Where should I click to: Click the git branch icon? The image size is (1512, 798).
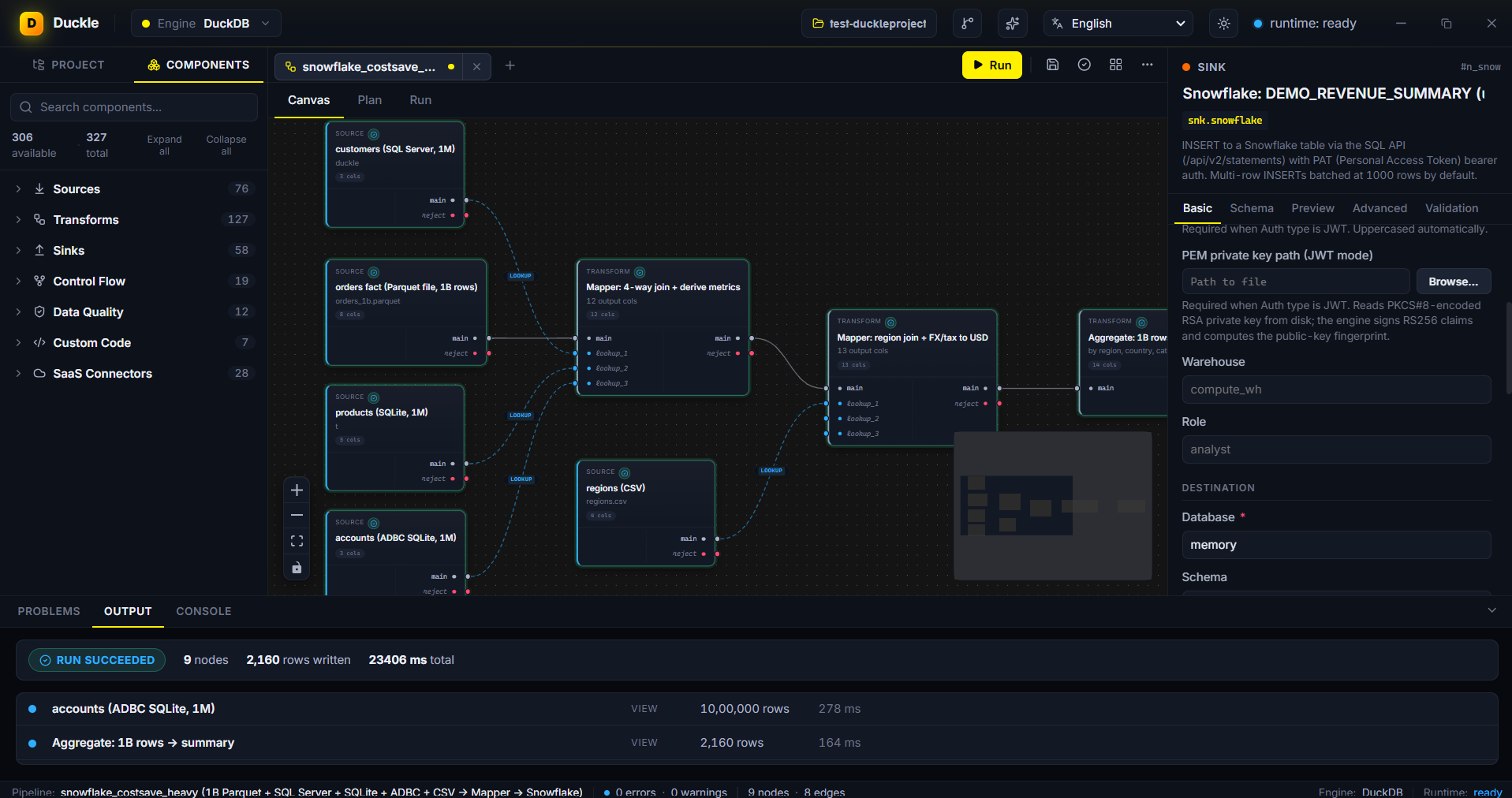coord(967,24)
